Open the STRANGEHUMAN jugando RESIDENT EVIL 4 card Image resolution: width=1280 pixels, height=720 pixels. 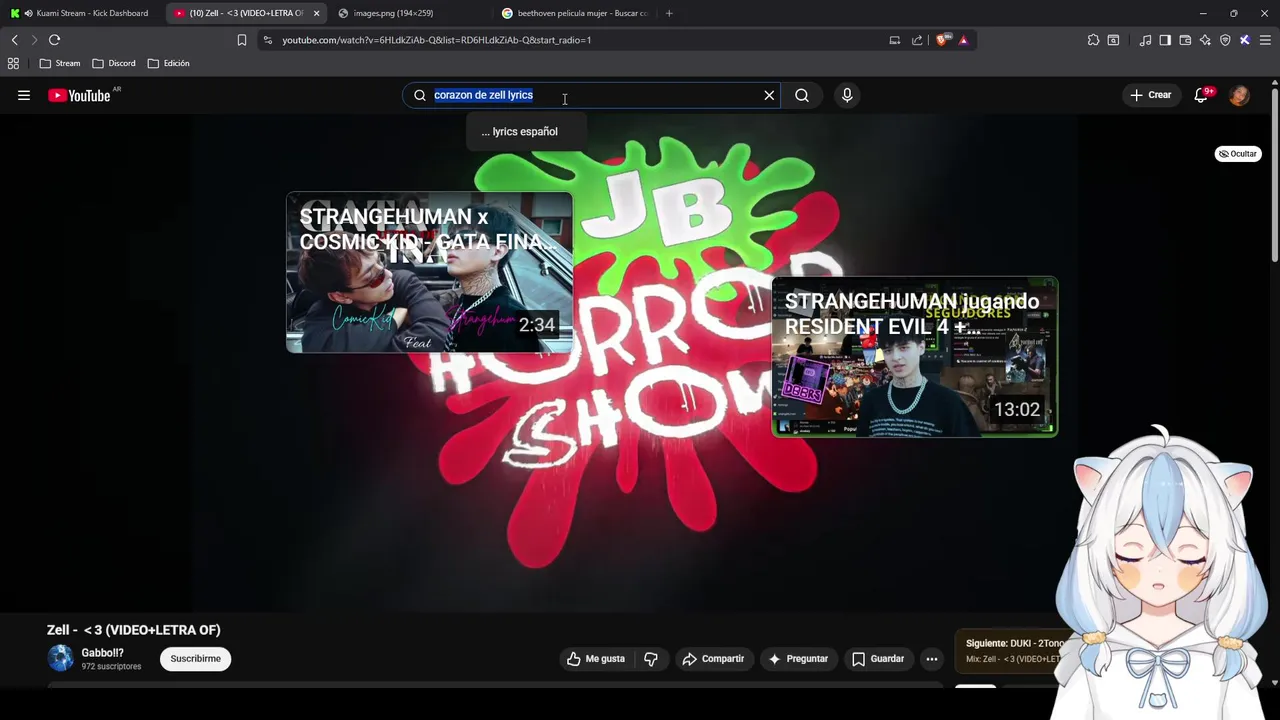[x=914, y=357]
